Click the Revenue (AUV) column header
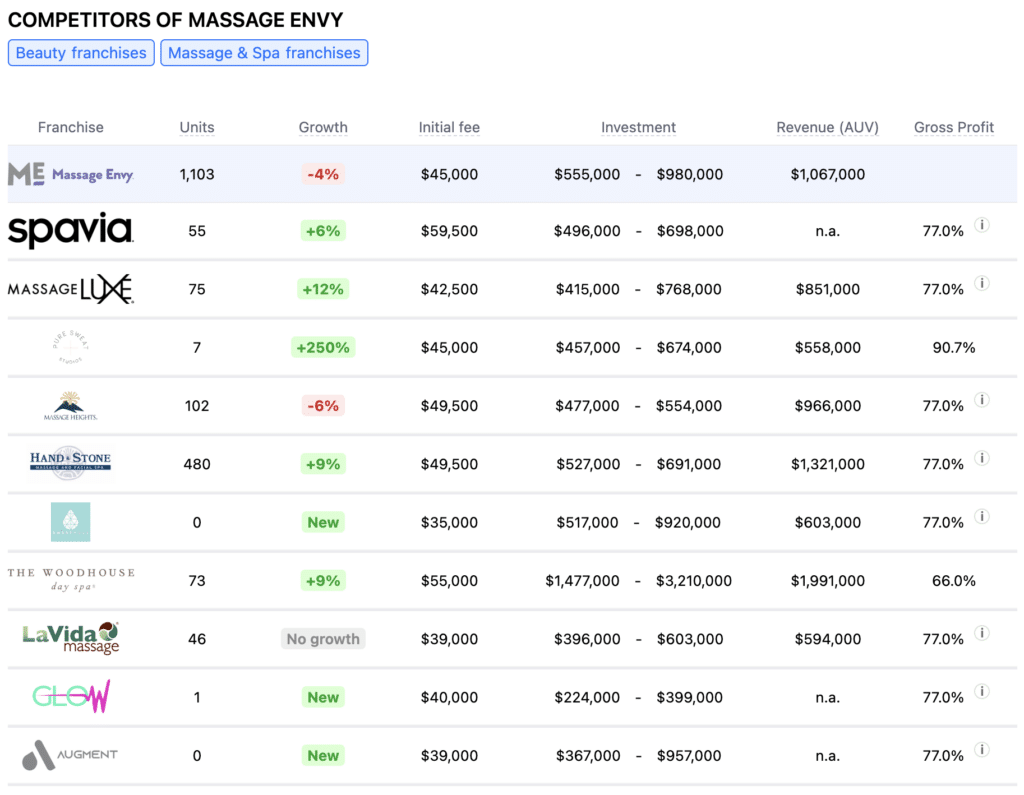The height and width of the screenshot is (795, 1024). tap(827, 127)
